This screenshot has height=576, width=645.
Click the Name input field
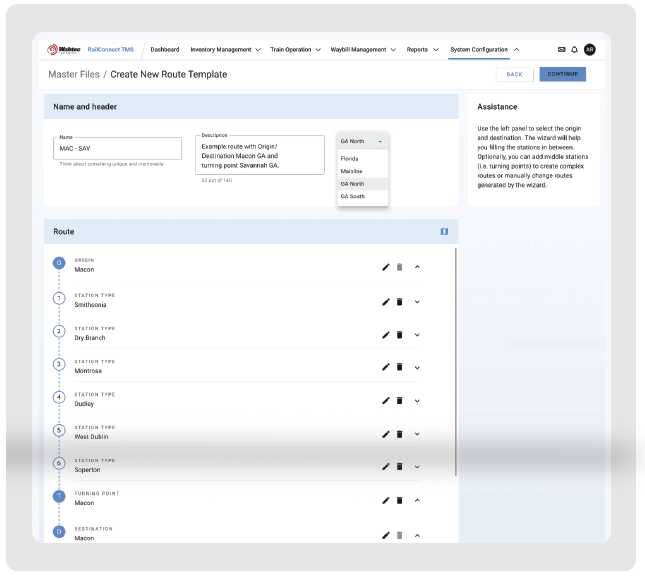(119, 149)
